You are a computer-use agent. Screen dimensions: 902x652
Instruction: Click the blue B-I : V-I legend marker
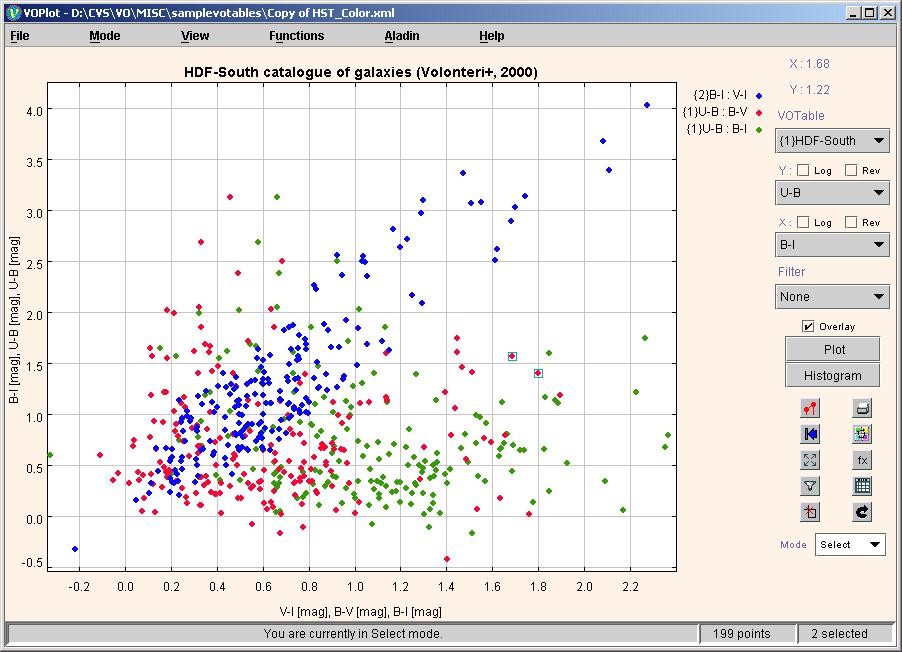pos(760,95)
